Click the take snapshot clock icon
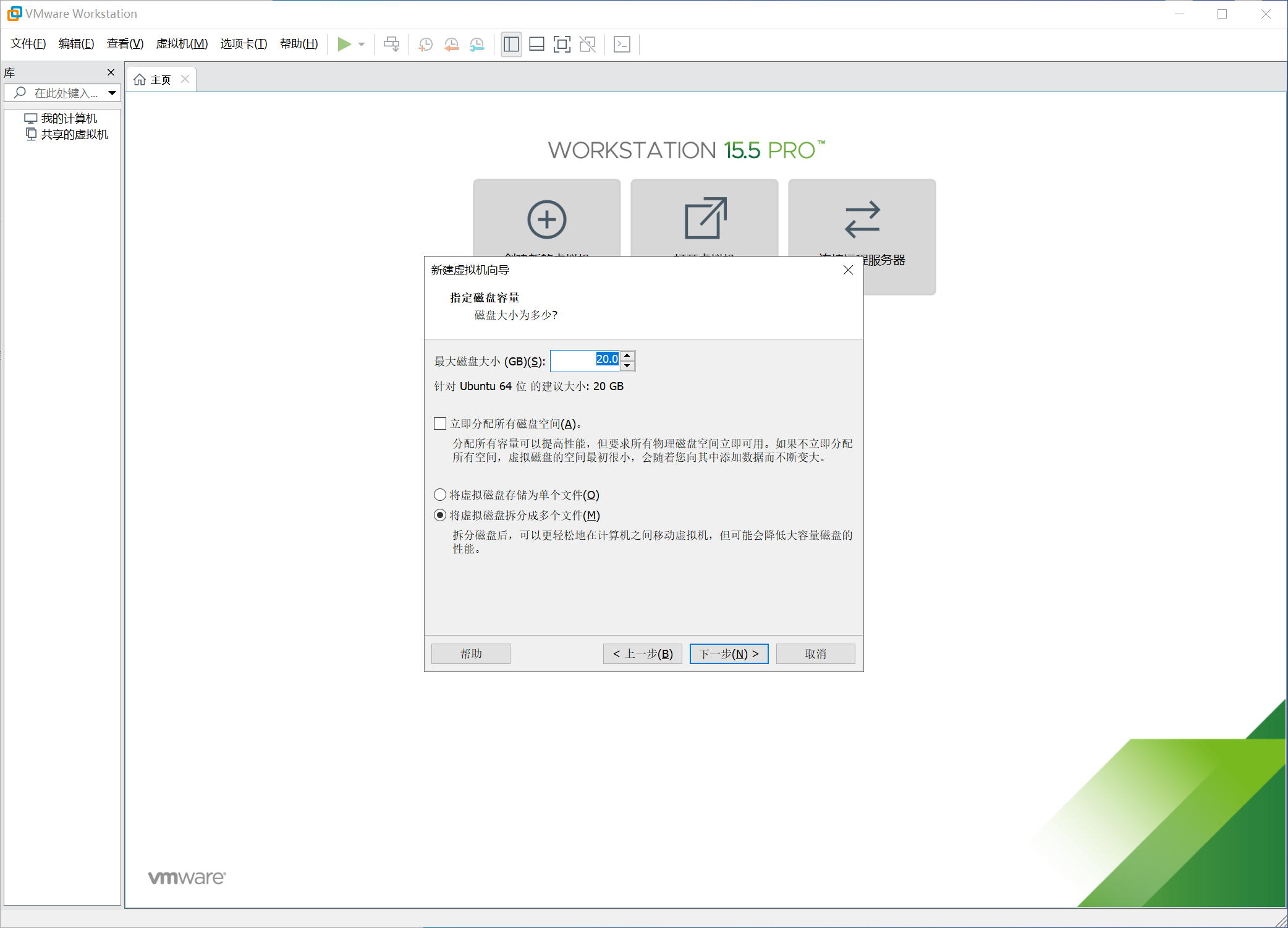The width and height of the screenshot is (1288, 928). pyautogui.click(x=425, y=45)
